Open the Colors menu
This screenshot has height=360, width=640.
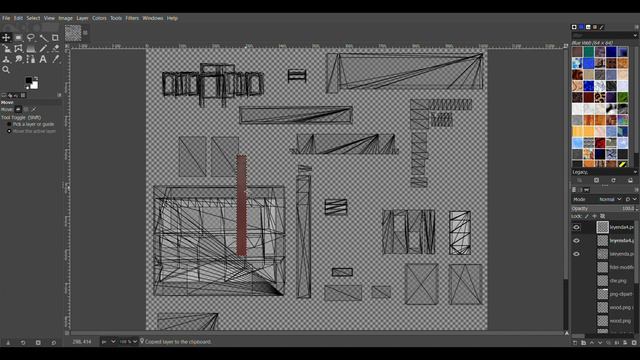click(99, 18)
